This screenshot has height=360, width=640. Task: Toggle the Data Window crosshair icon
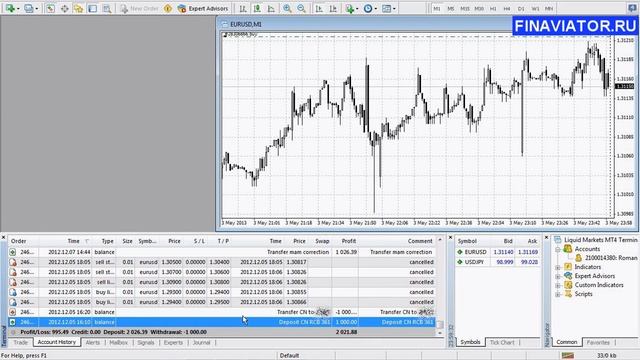pyautogui.click(x=64, y=8)
